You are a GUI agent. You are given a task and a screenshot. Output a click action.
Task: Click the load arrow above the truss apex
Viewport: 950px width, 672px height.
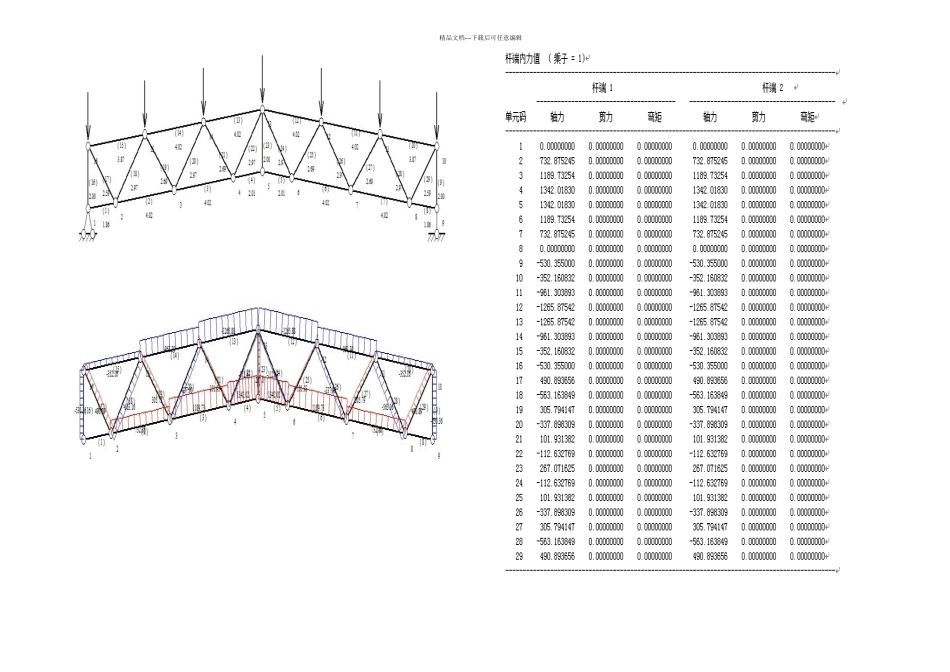[262, 79]
